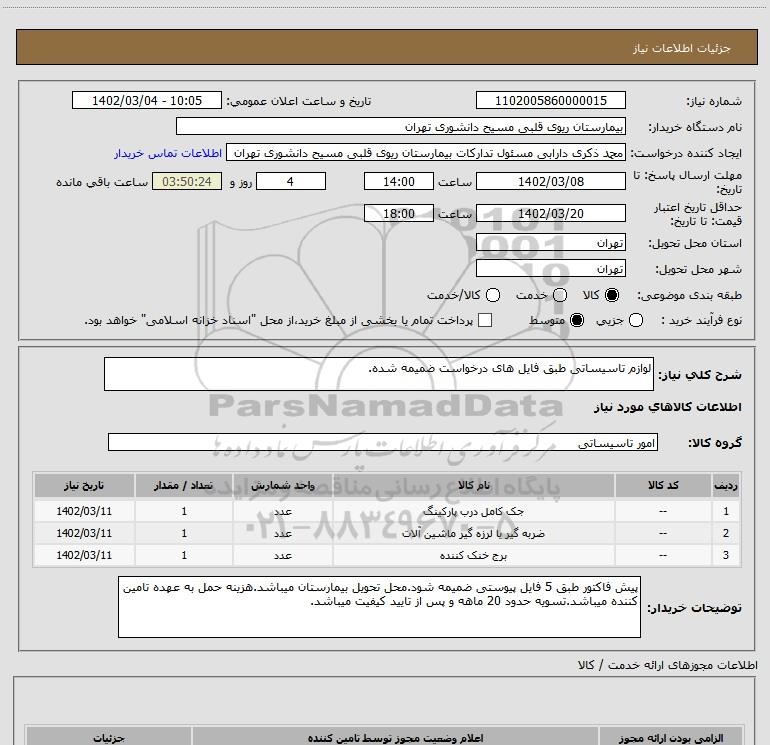Click the request creator name field

click(426, 153)
